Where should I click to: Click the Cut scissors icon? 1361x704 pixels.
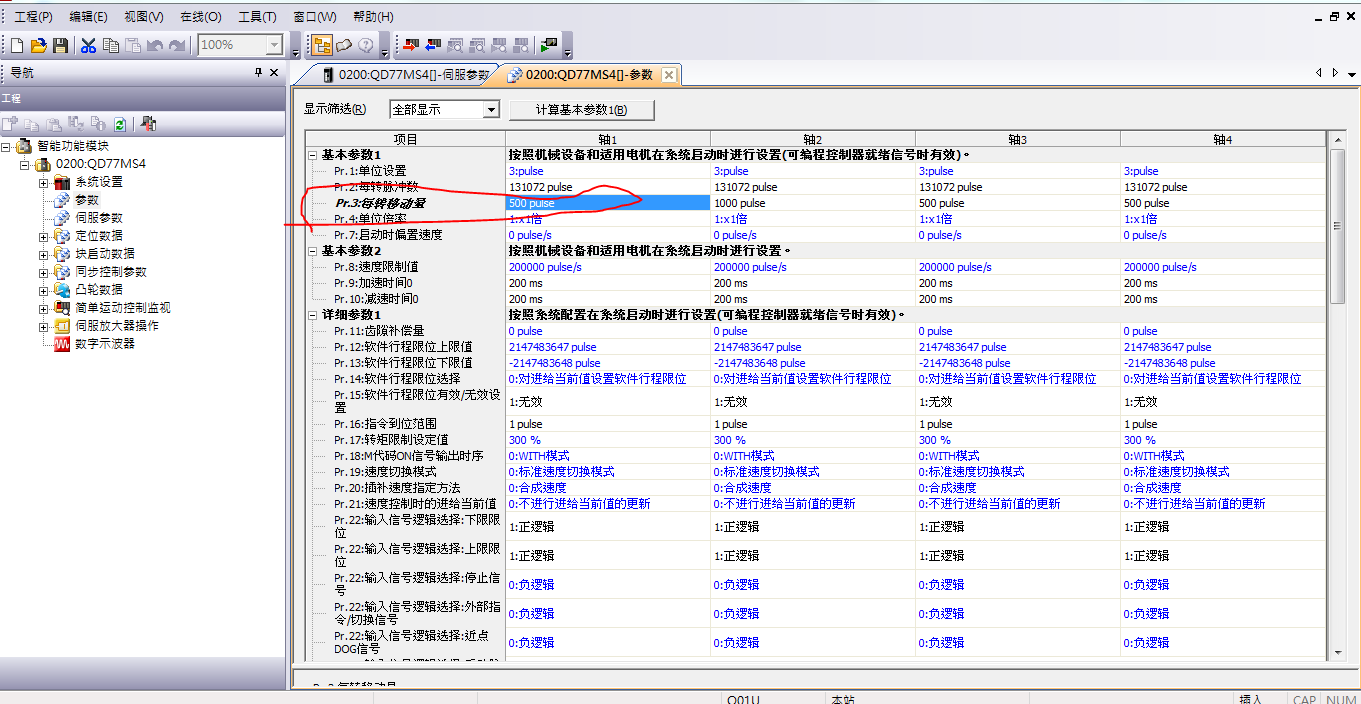[88, 45]
